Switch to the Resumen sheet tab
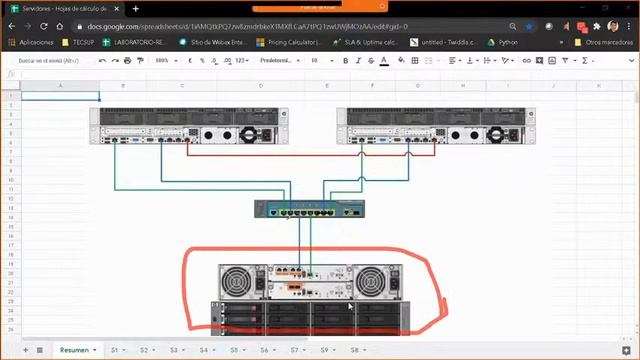Viewport: 640px width, 360px height. [78, 350]
